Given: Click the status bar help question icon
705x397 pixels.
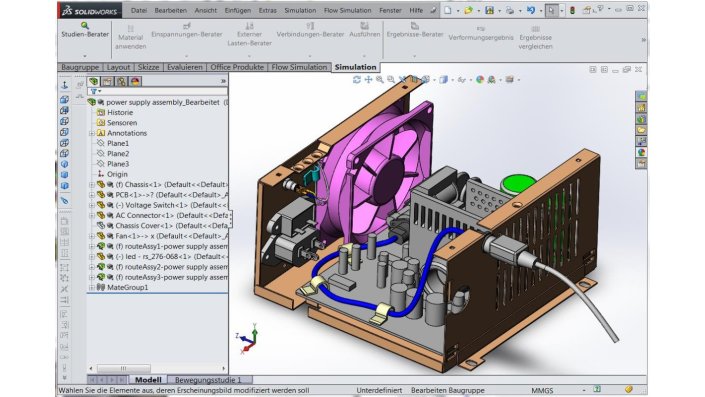Looking at the screenshot, I should [597, 389].
